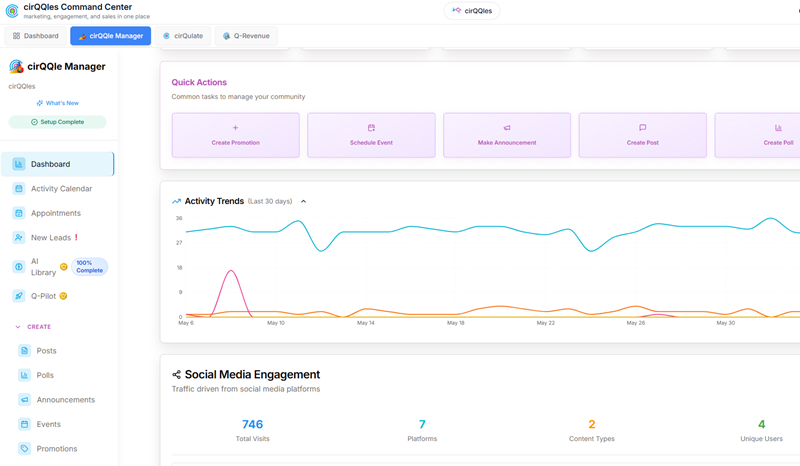Click the Create Promotion quick action

pos(236,135)
